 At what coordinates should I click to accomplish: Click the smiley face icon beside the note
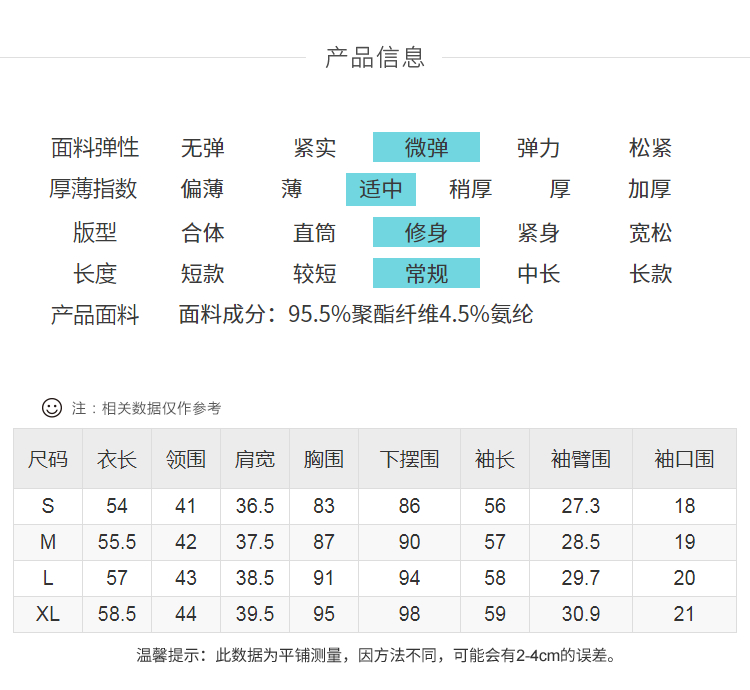(52, 408)
